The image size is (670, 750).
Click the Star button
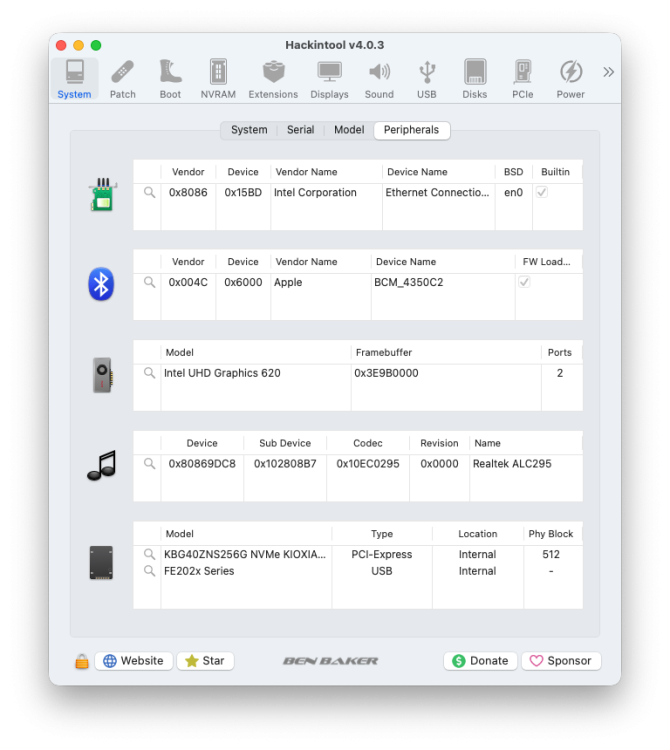(205, 661)
